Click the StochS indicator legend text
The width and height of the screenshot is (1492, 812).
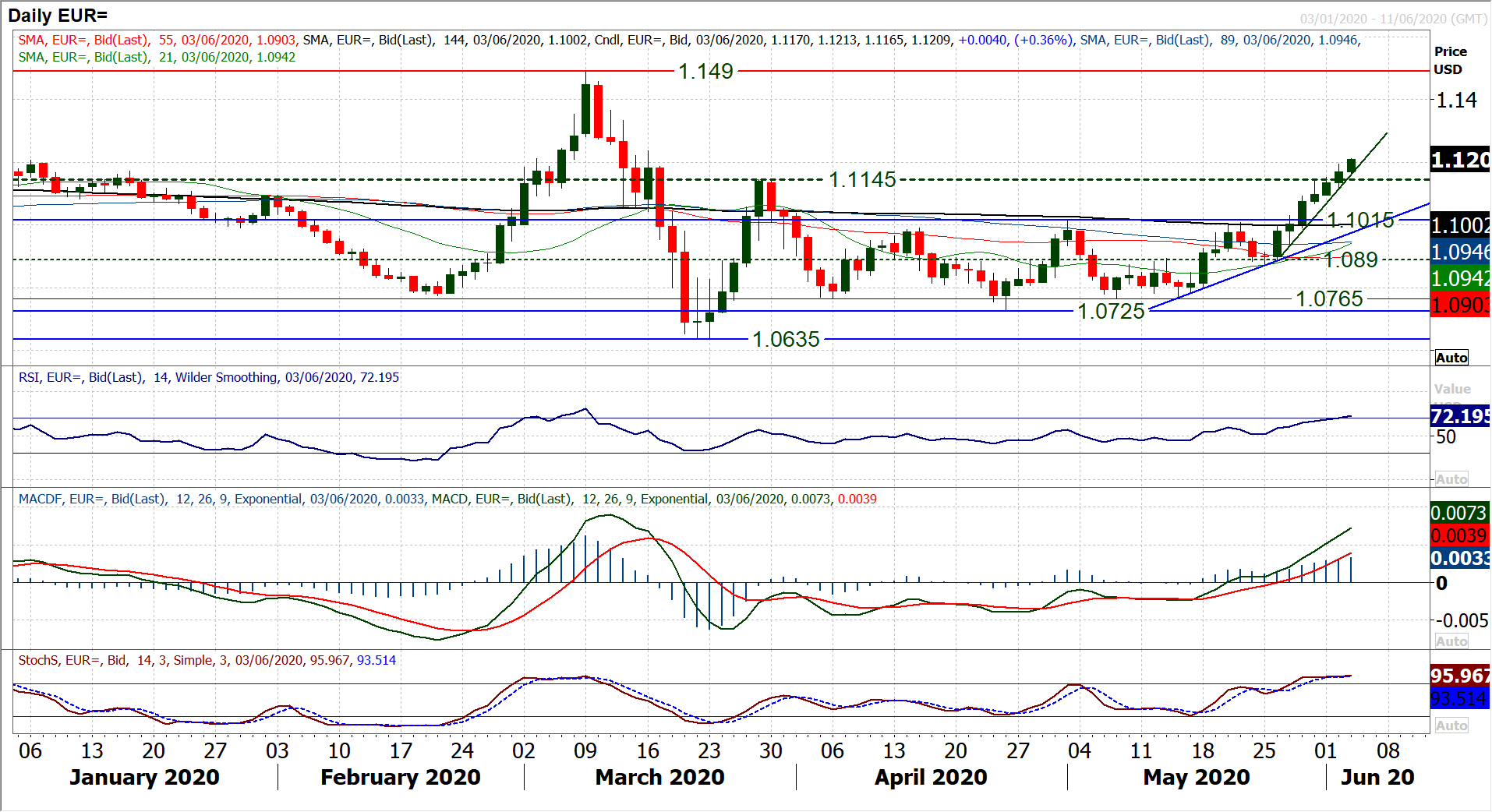(x=207, y=661)
